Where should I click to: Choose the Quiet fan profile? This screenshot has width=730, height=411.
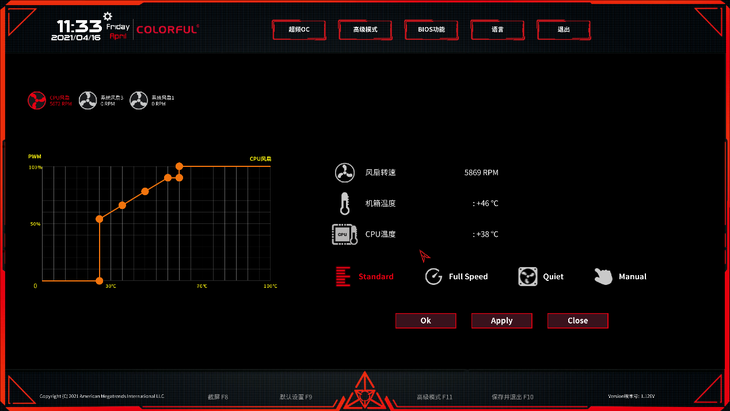coord(541,276)
